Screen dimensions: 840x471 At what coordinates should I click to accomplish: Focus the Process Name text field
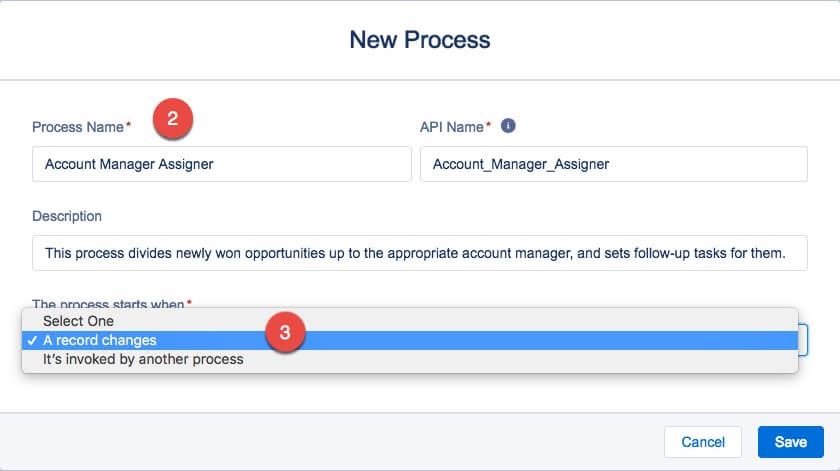[x=221, y=164]
